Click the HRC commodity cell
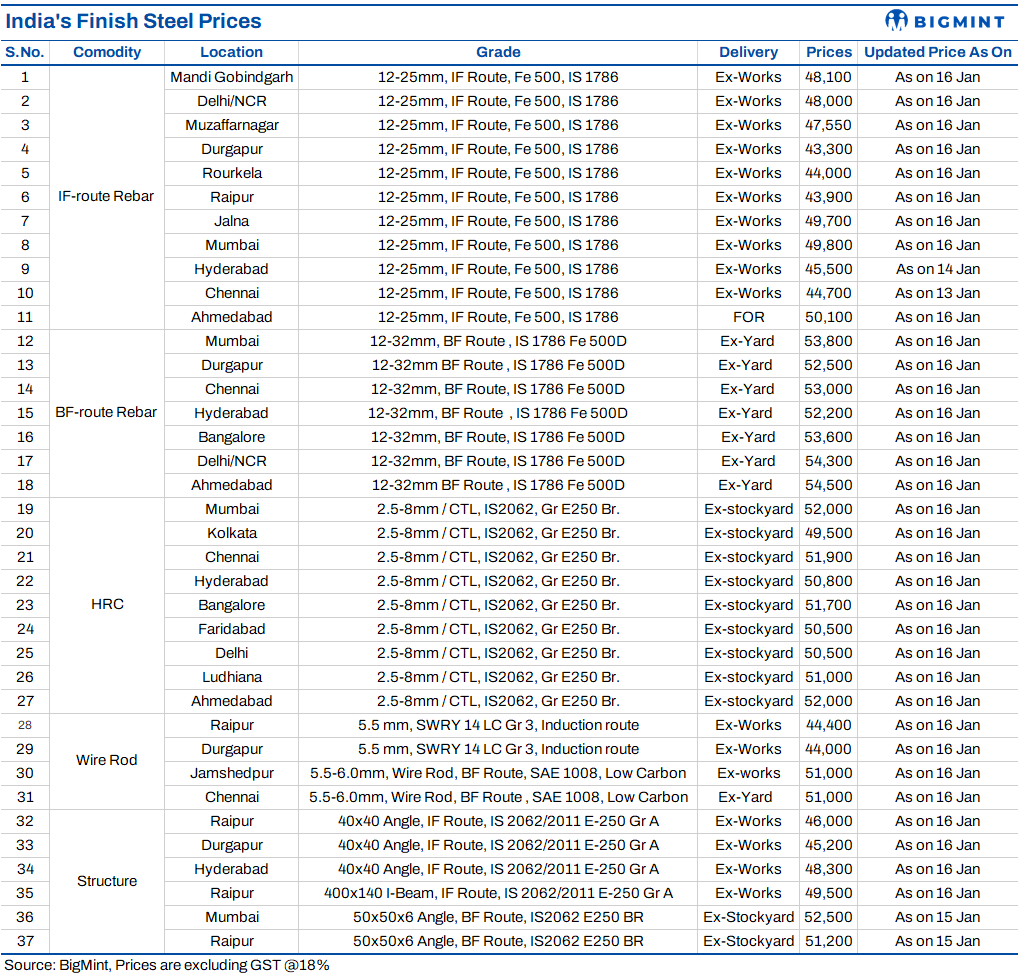Screen dimensions: 1018x978 click(107, 604)
